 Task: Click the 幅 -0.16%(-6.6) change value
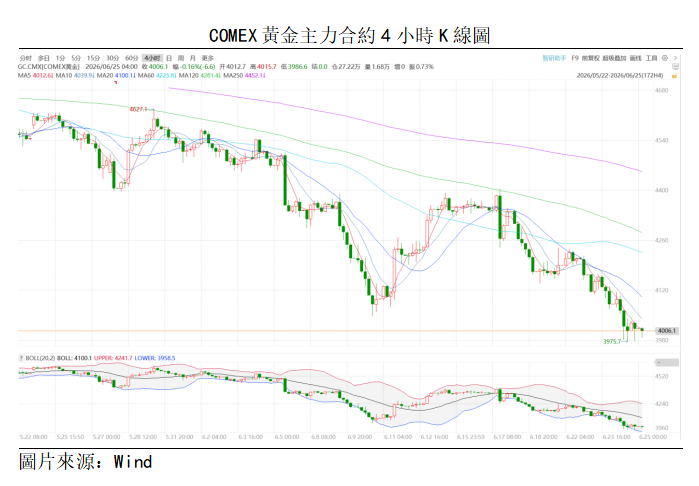click(194, 66)
